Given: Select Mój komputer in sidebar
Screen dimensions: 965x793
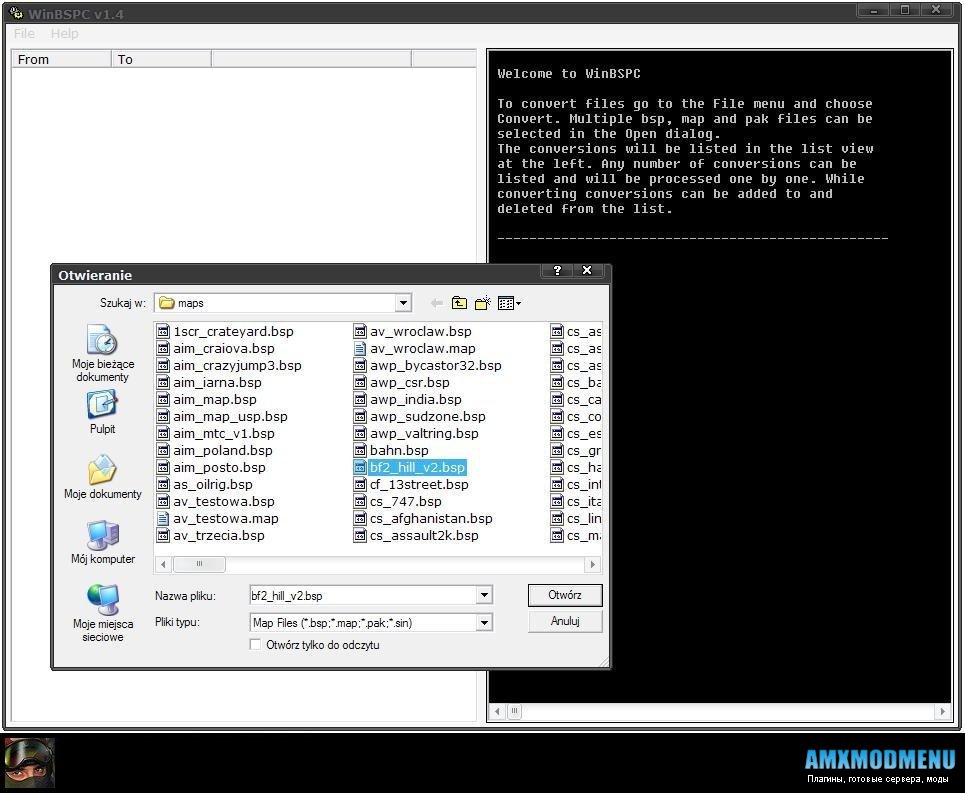Looking at the screenshot, I should (x=102, y=542).
